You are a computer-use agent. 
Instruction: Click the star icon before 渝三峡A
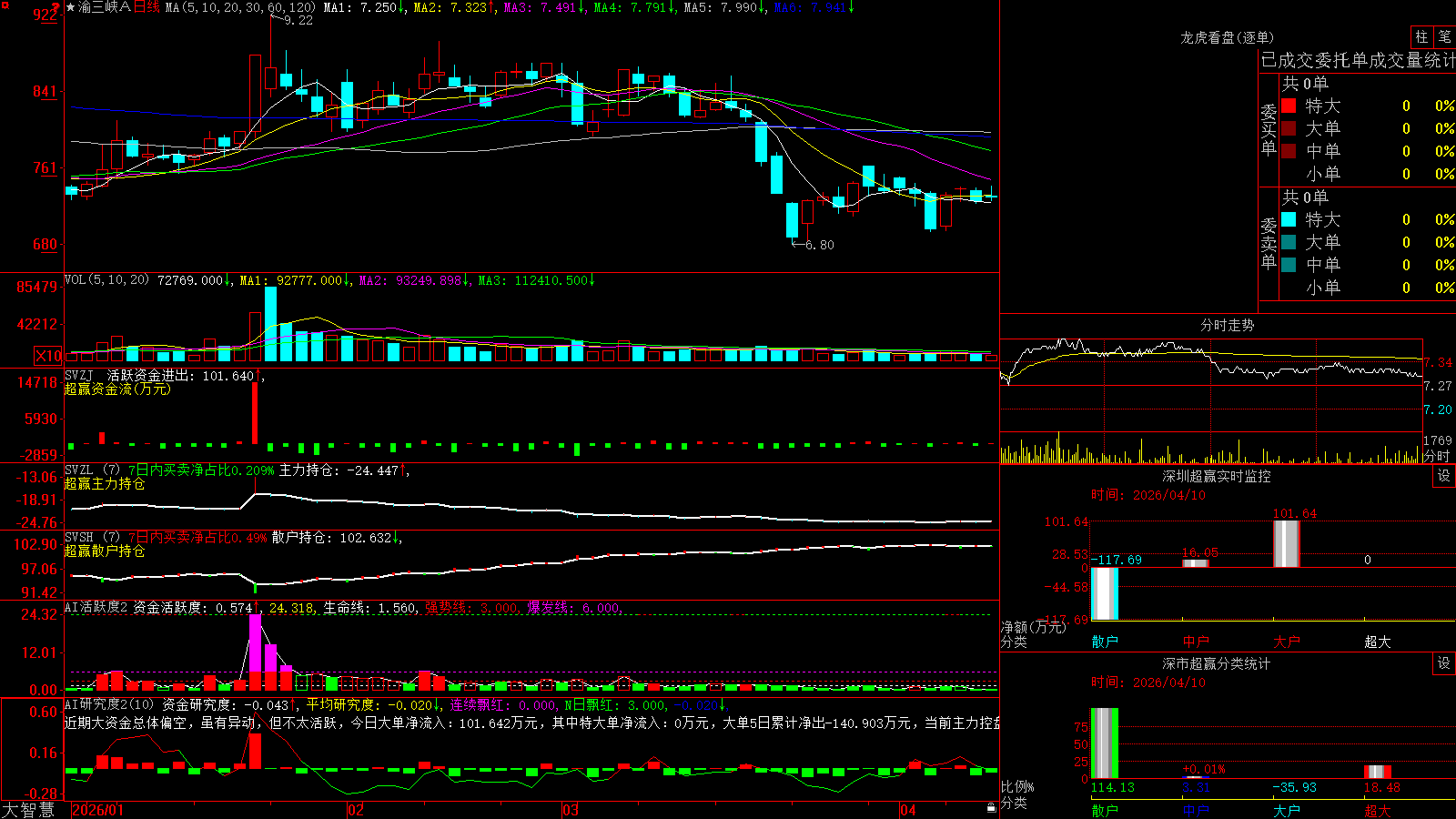coord(70,7)
